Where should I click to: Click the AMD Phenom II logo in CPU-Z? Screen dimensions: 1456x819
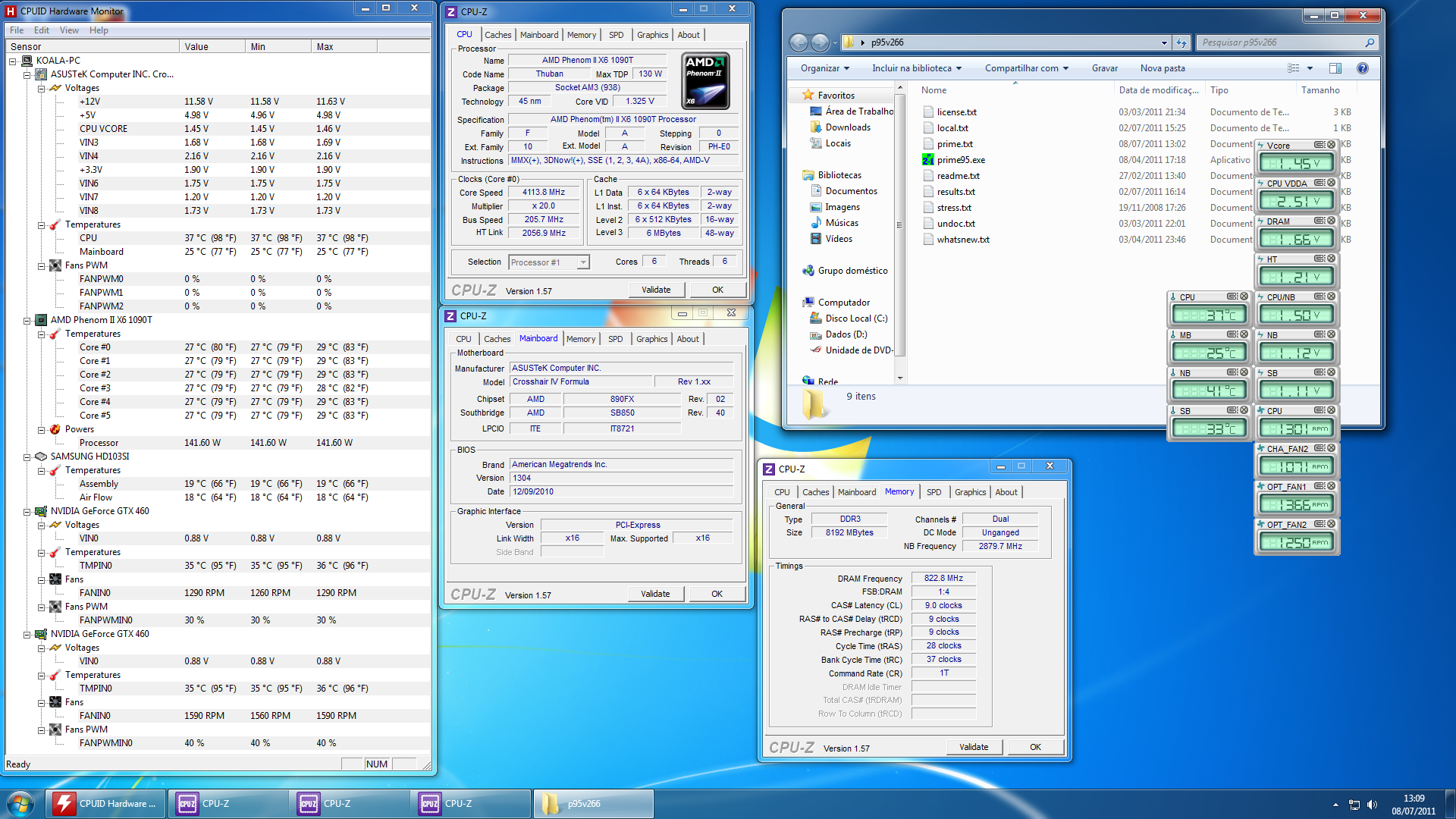pyautogui.click(x=704, y=80)
